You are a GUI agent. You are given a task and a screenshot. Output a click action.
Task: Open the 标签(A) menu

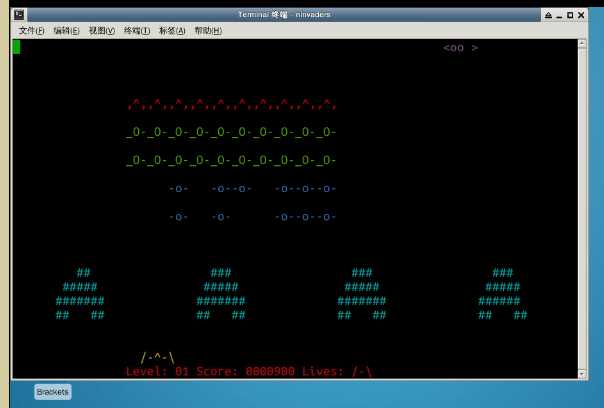tap(172, 31)
